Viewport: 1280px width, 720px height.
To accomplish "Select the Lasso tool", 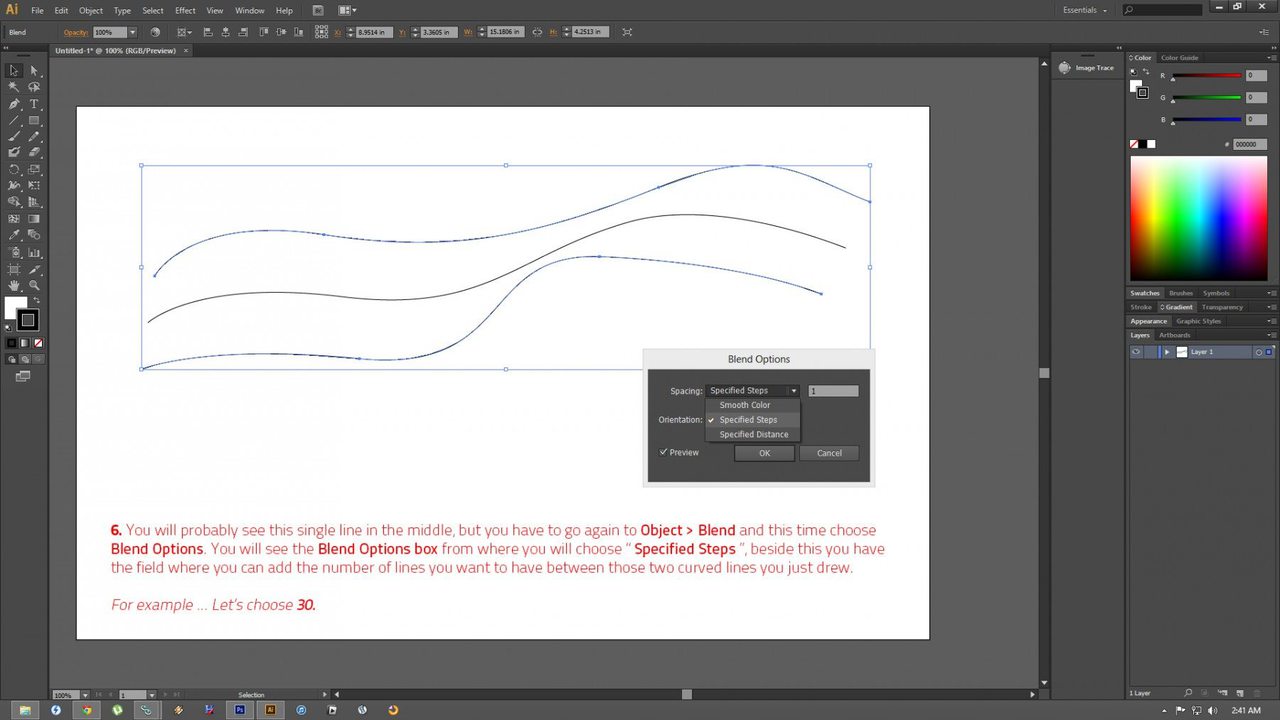I will (34, 87).
